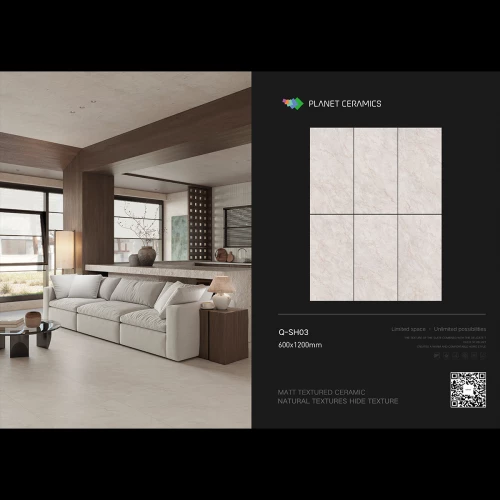Viewport: 500px width, 500px height.
Task: Choose the top-middle tile in the sample grid
Action: click(375, 171)
